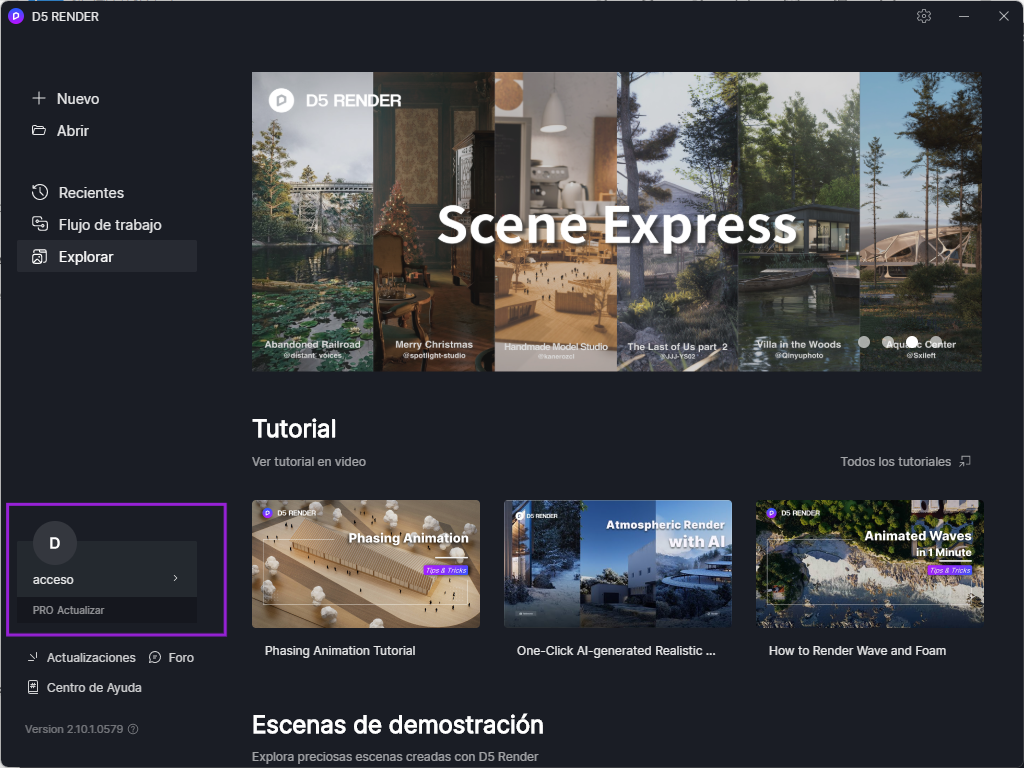The image size is (1024, 768).
Task: Click the round D user avatar
Action: pos(55,543)
